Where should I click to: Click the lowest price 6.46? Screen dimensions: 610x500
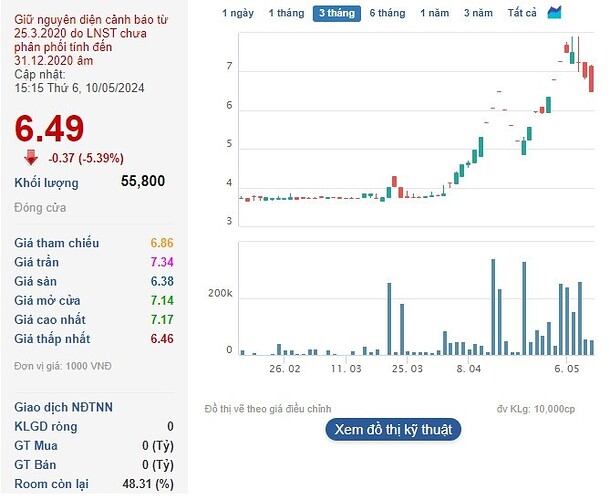(162, 339)
